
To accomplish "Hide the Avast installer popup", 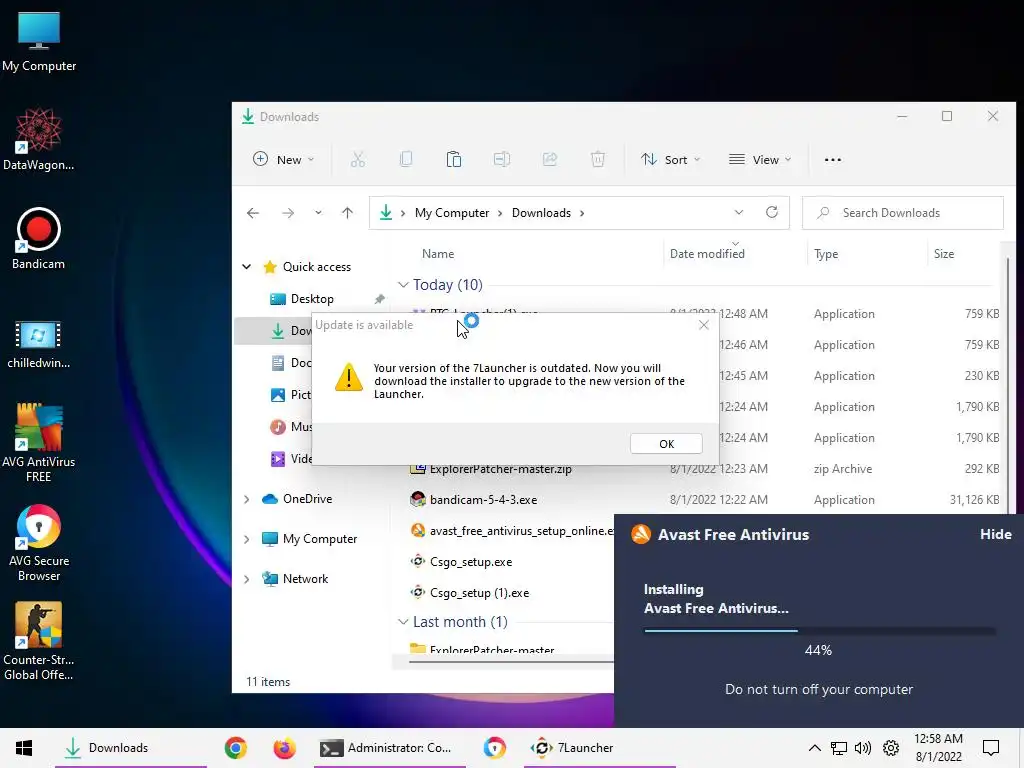I will [x=995, y=534].
